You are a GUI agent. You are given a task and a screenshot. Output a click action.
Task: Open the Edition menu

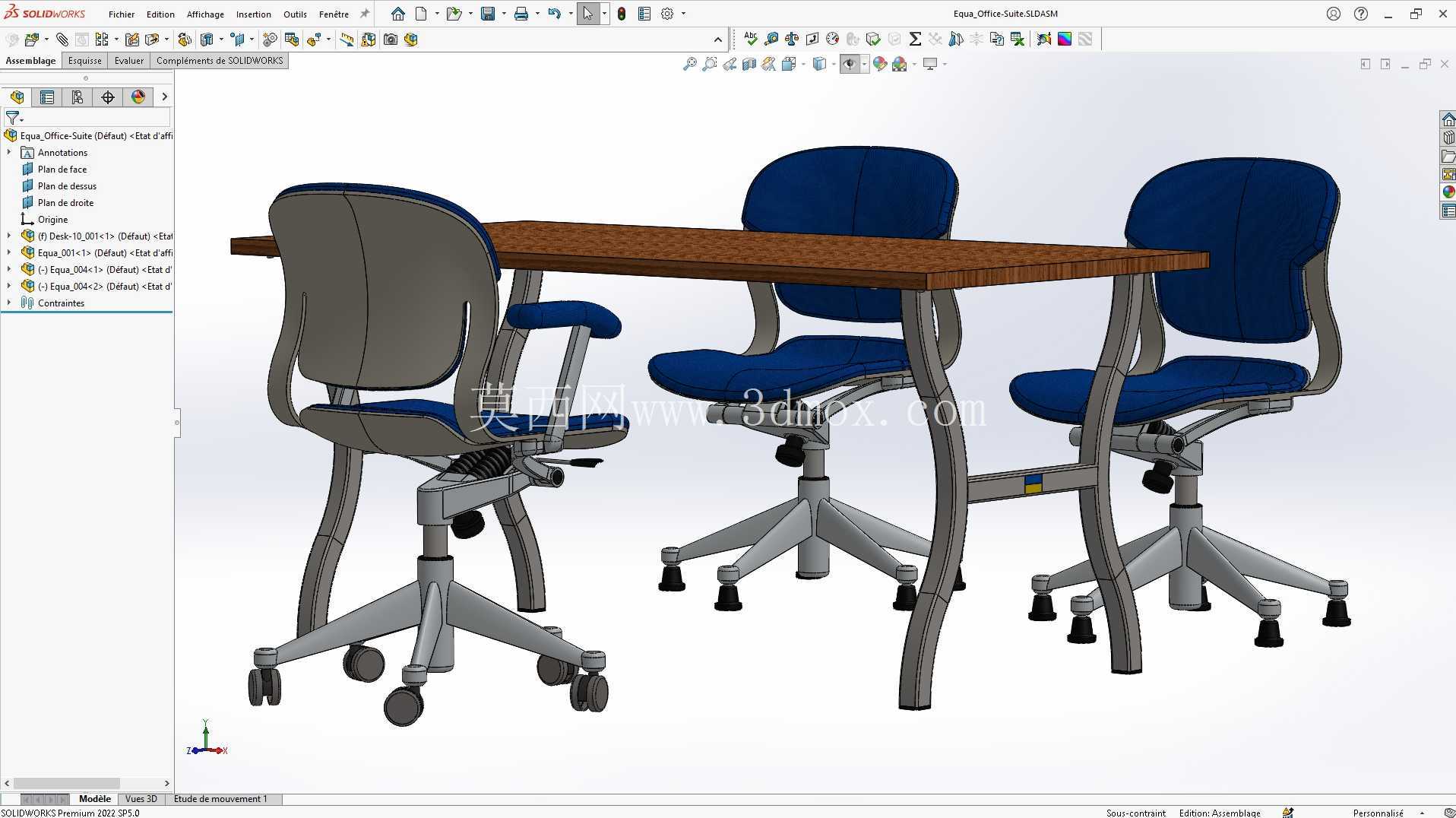pos(160,14)
